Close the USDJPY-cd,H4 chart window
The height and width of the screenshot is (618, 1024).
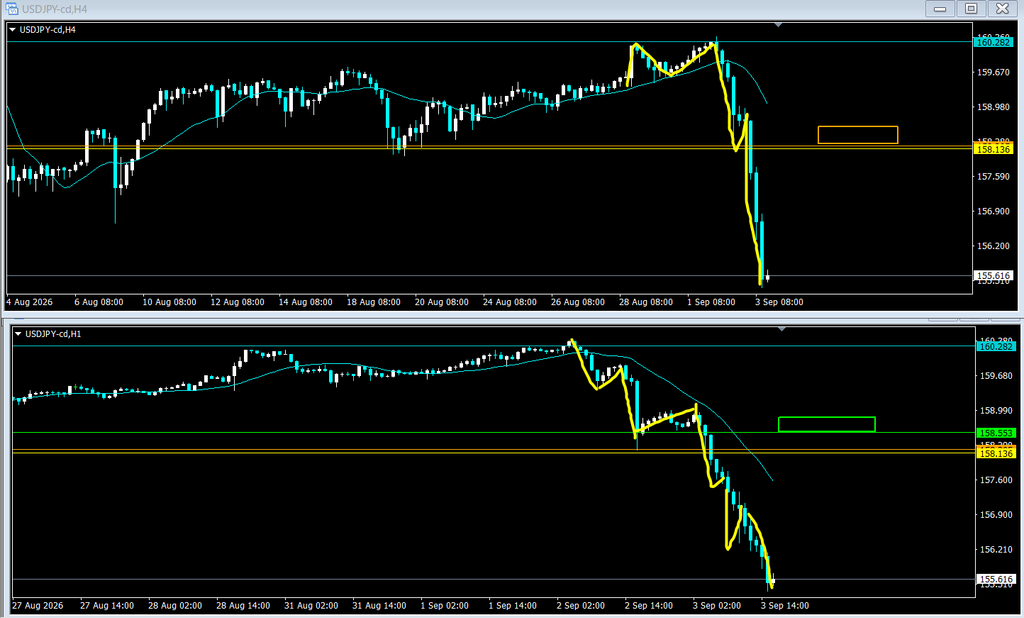pyautogui.click(x=1002, y=8)
